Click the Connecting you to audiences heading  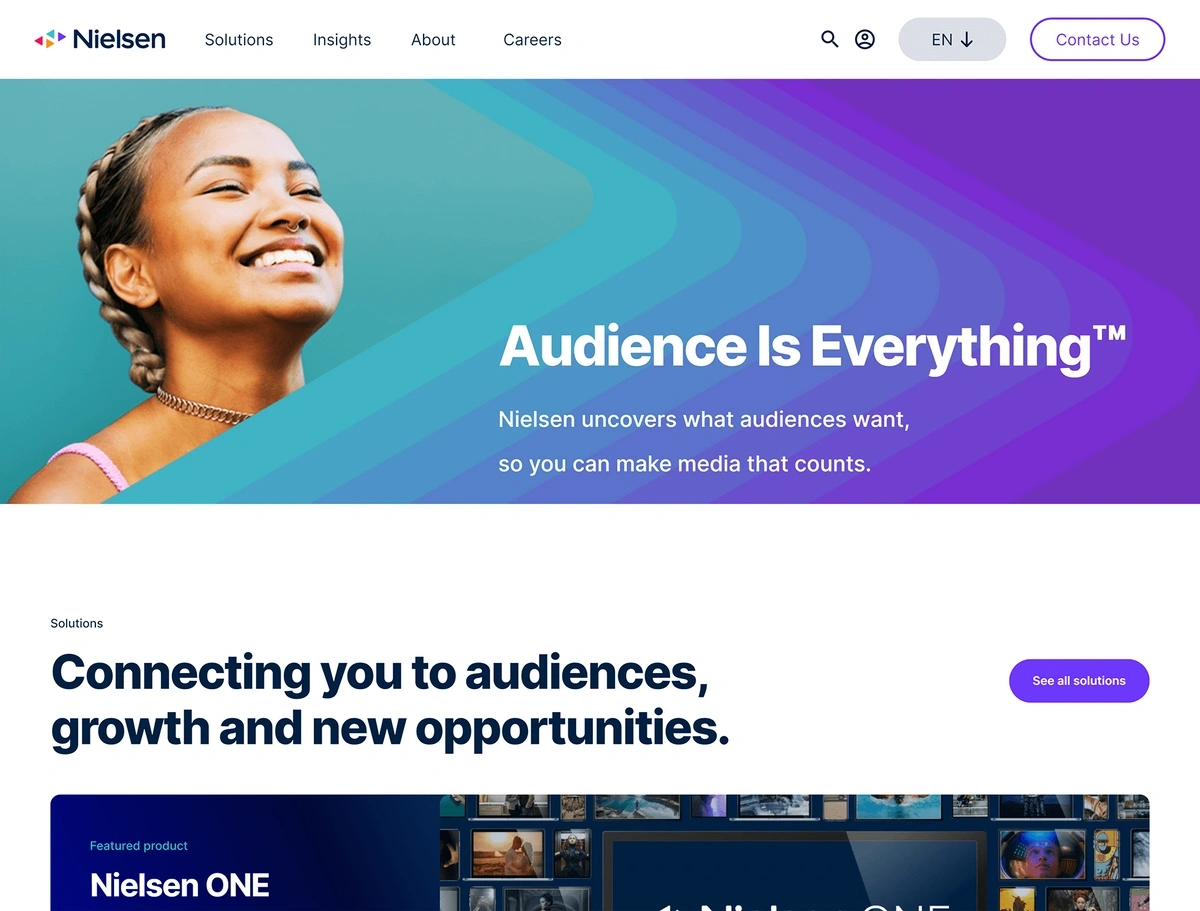[390, 700]
